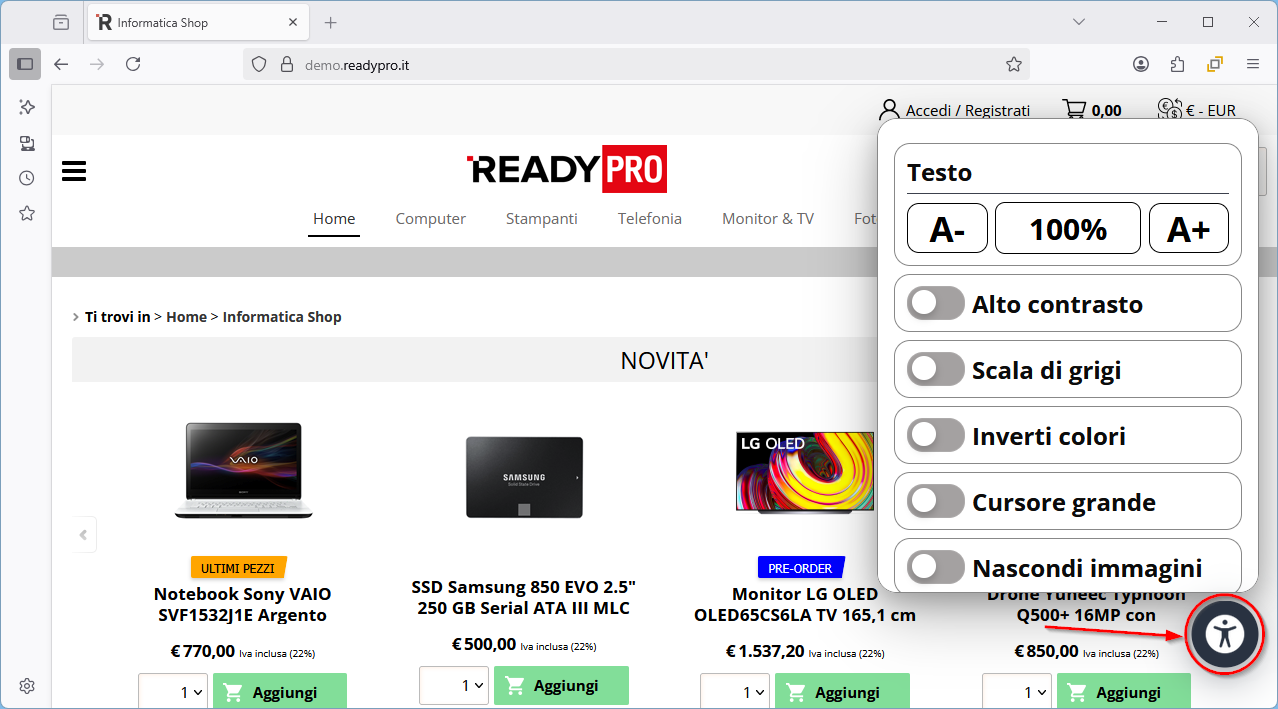Screen dimensions: 1278x709
Task: Open the € - EUR currency selector
Action: coord(1197,111)
